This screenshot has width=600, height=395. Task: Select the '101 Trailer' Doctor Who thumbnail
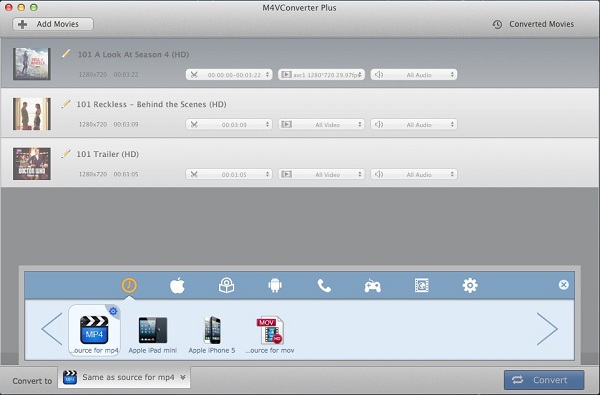[32, 163]
